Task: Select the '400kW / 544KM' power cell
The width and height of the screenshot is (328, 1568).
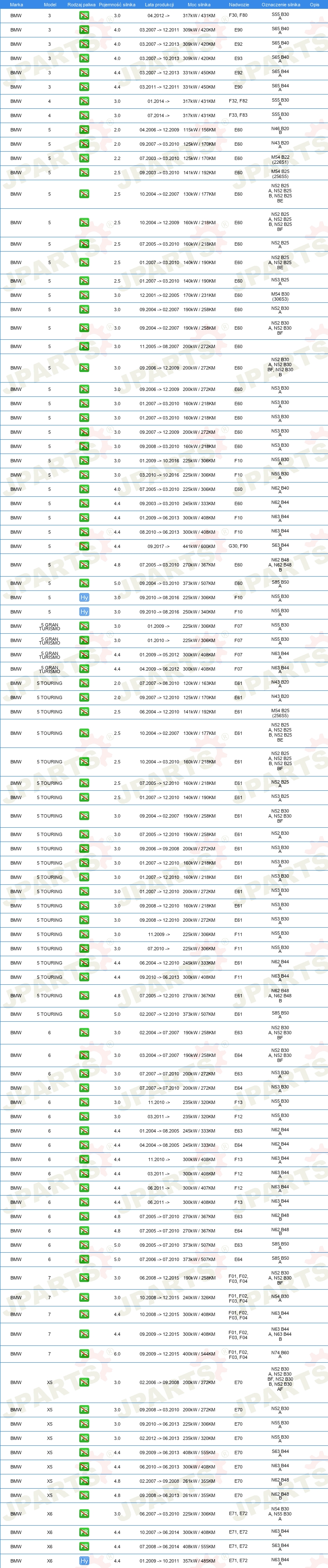Action: click(199, 1354)
